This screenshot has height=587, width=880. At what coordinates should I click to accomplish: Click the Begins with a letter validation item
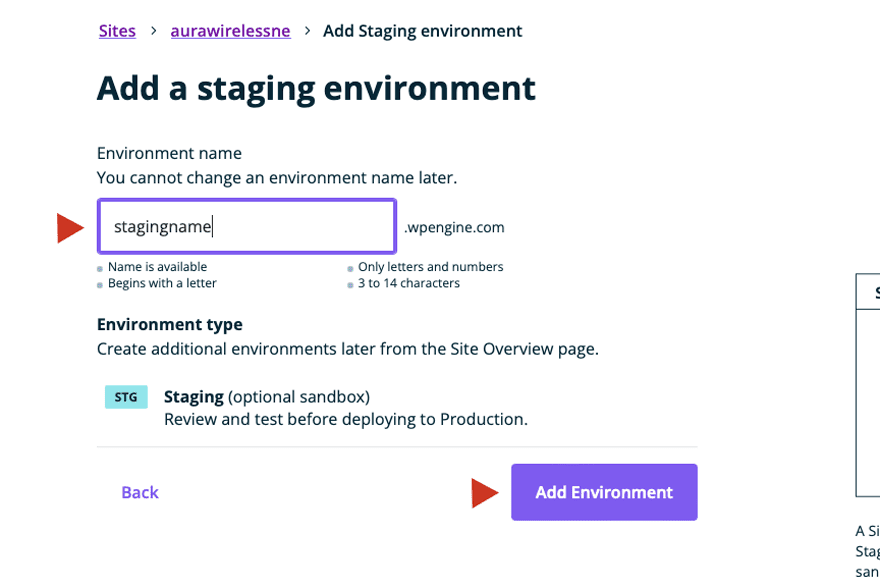click(159, 283)
